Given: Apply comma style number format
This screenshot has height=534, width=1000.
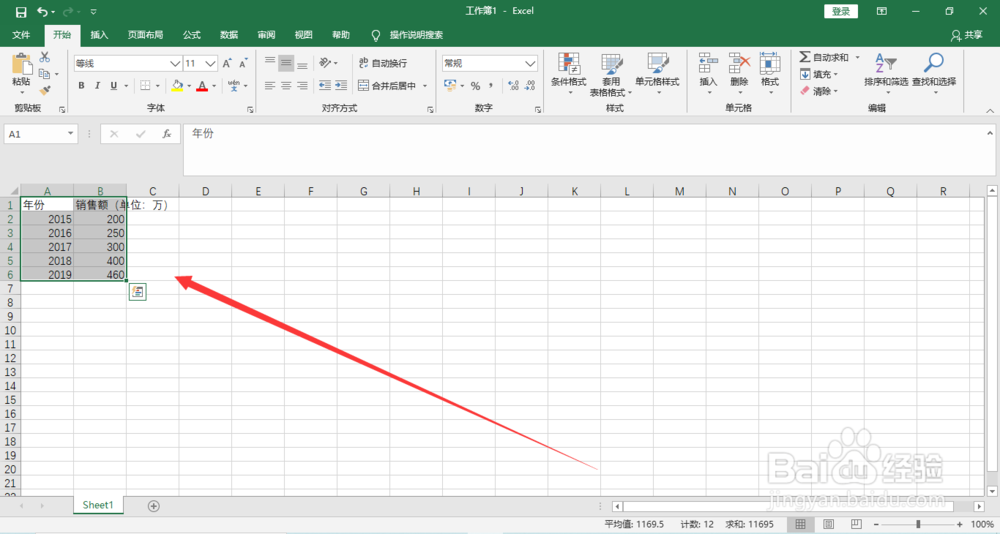Looking at the screenshot, I should pyautogui.click(x=491, y=85).
